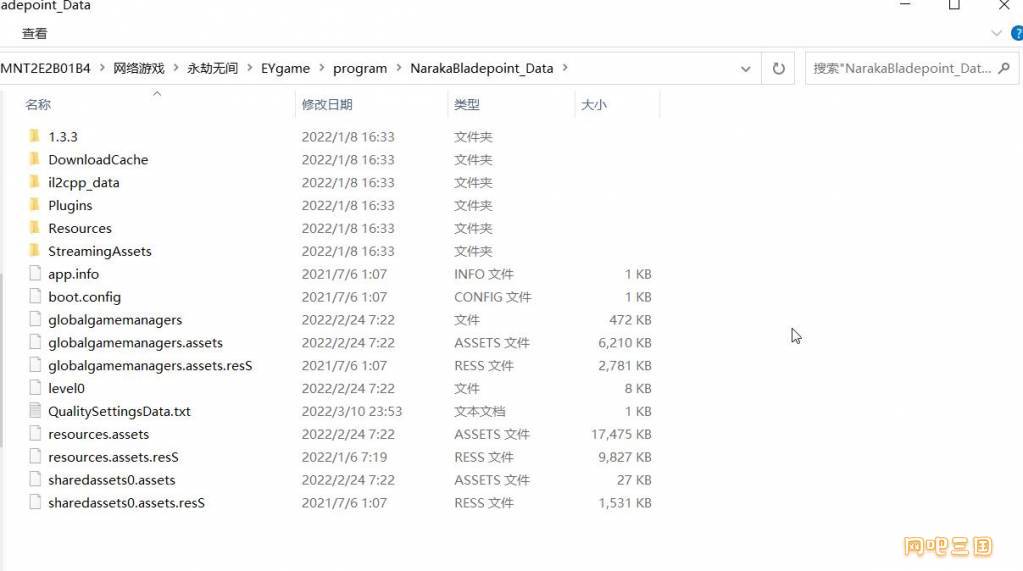Expand the chevron after MNT2E2B01B4
The height and width of the screenshot is (571, 1023).
coord(102,67)
